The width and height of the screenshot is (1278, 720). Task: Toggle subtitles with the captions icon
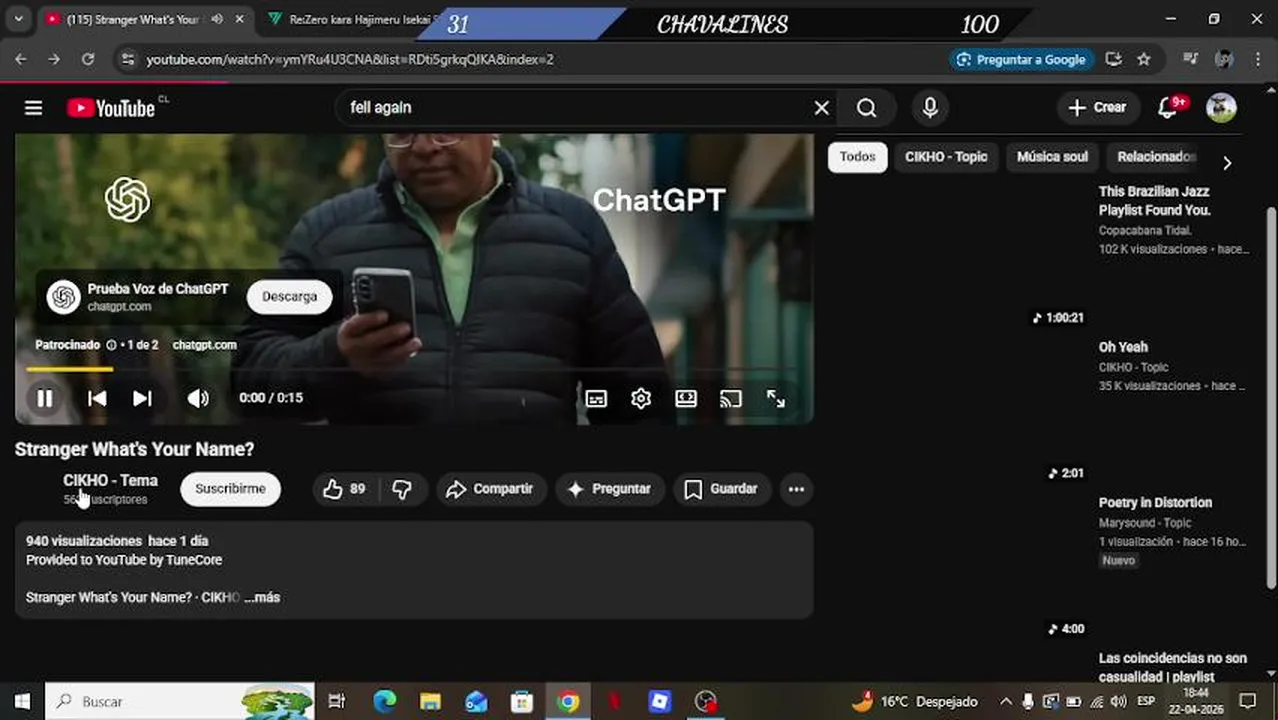(x=596, y=398)
